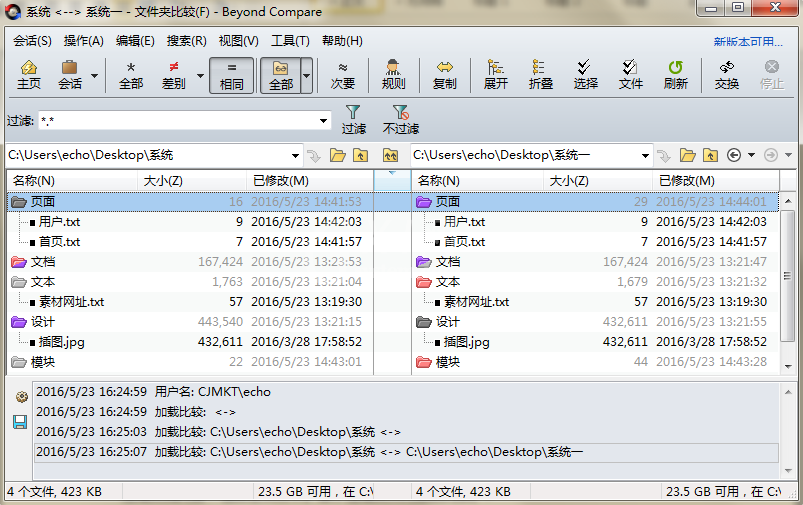This screenshot has height=505, width=803.
Task: Click the 选择 select icon
Action: 585,75
